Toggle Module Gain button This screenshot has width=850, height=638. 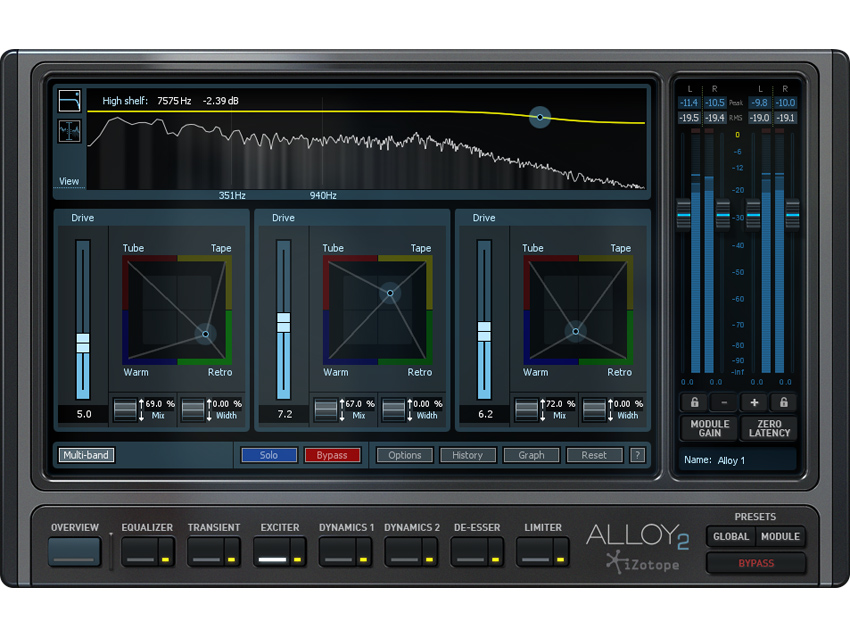(710, 428)
